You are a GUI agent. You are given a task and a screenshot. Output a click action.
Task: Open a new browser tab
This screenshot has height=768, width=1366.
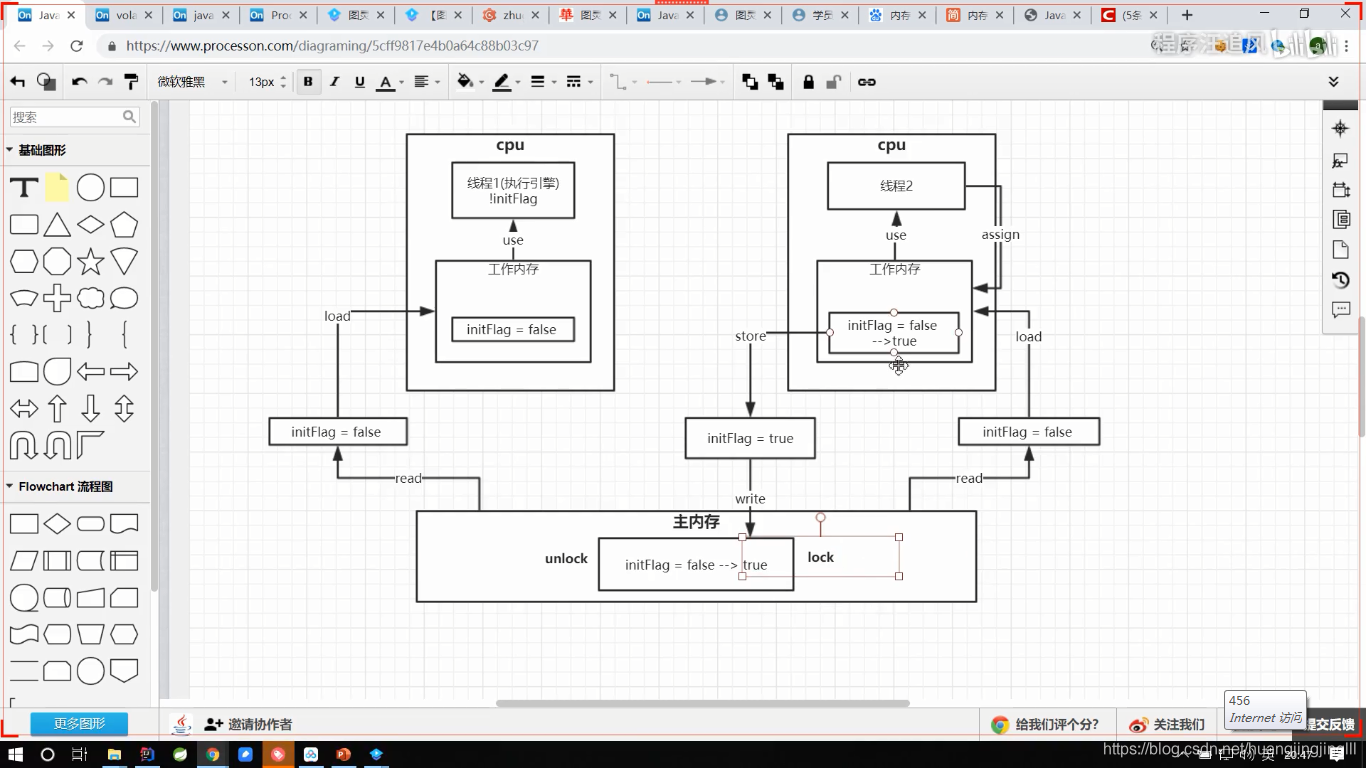point(1187,15)
